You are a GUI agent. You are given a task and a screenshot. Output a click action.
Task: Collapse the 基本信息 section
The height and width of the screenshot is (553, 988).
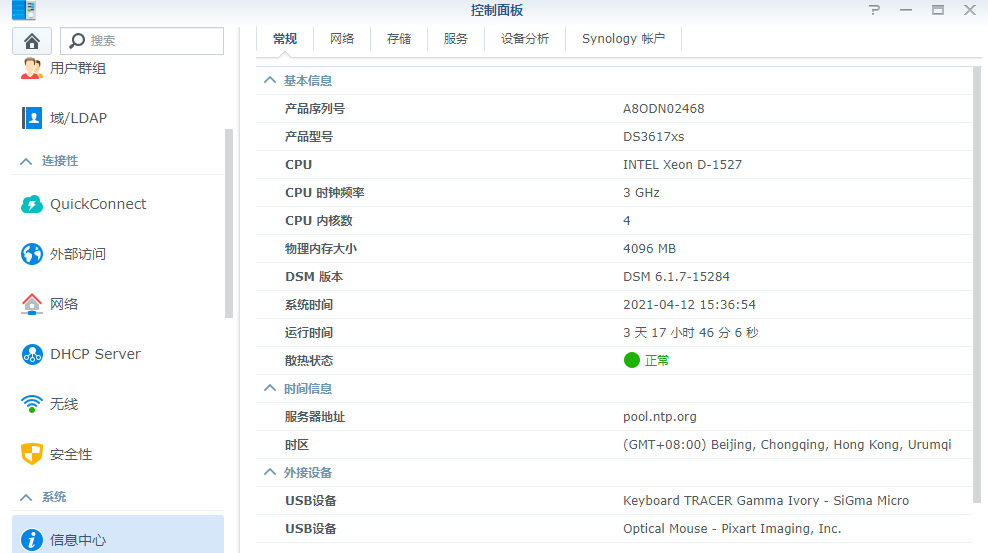(270, 80)
